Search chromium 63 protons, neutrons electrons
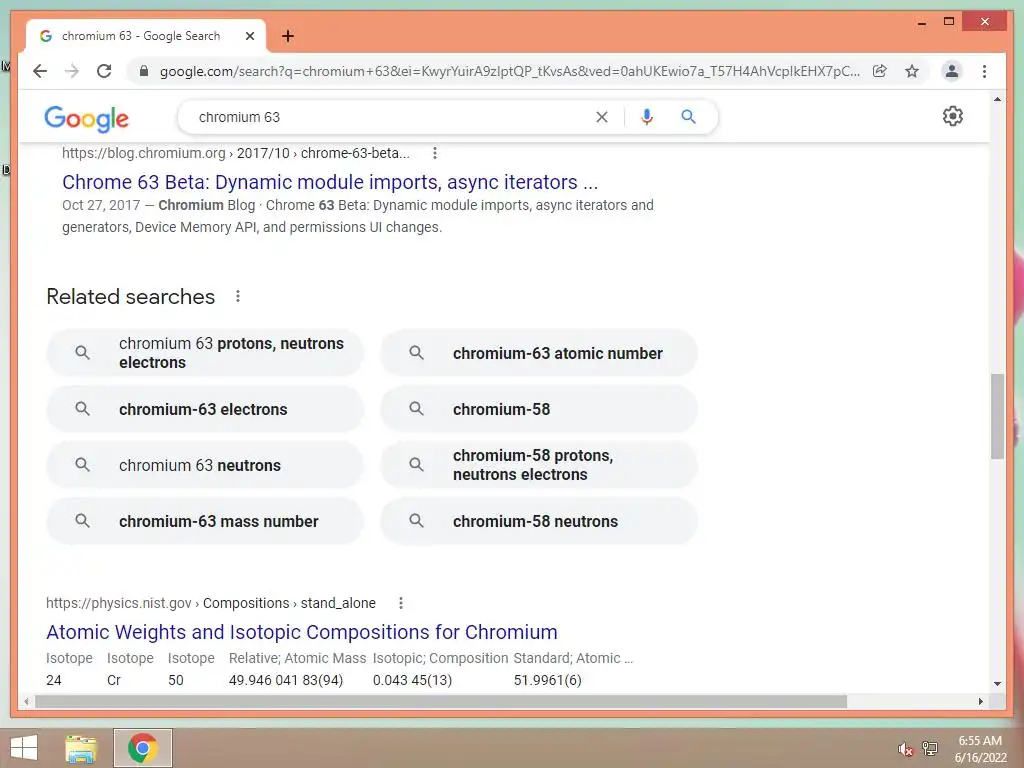Viewport: 1024px width, 768px height. click(x=204, y=353)
